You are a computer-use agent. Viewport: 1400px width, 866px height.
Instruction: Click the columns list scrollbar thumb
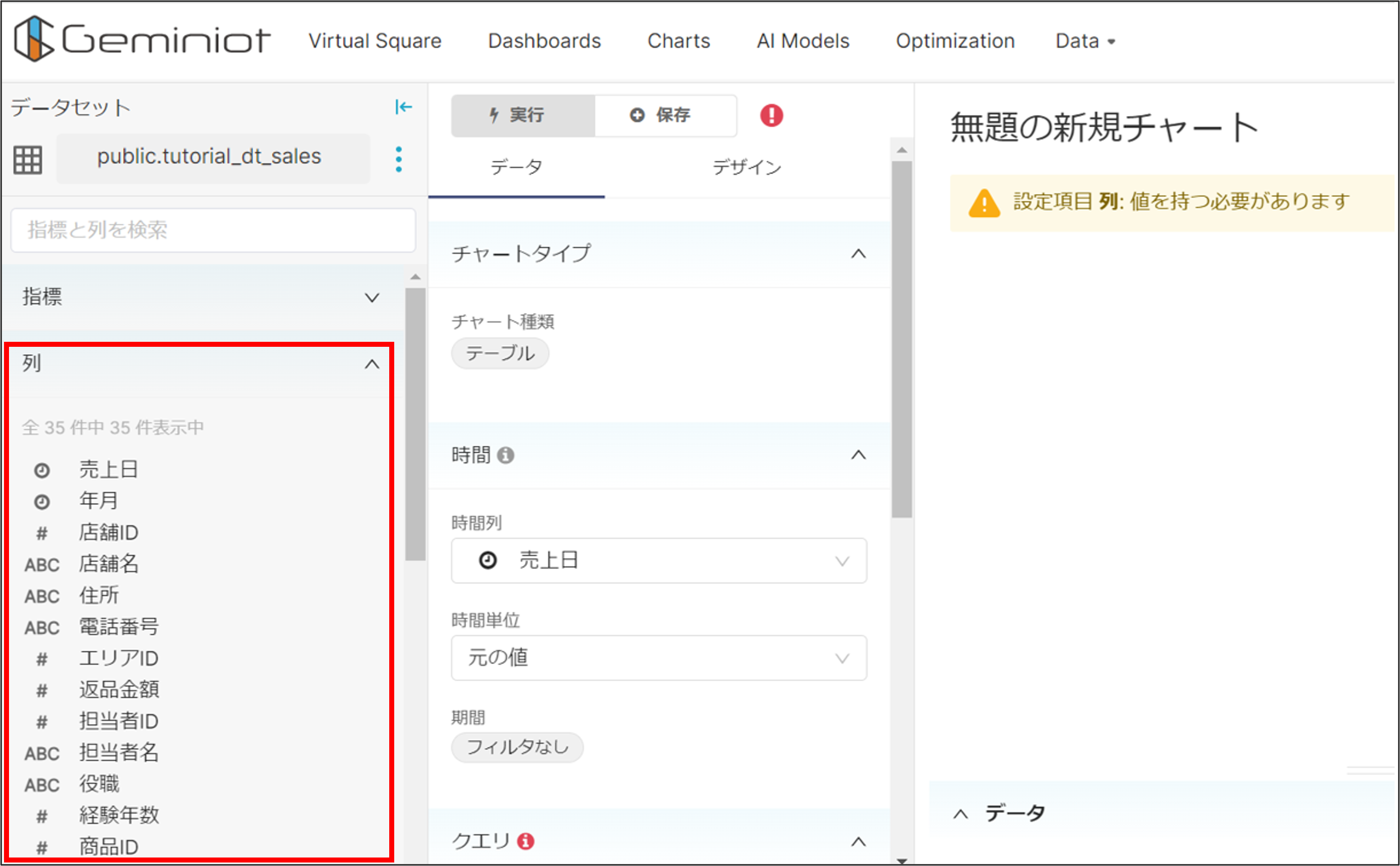[415, 424]
